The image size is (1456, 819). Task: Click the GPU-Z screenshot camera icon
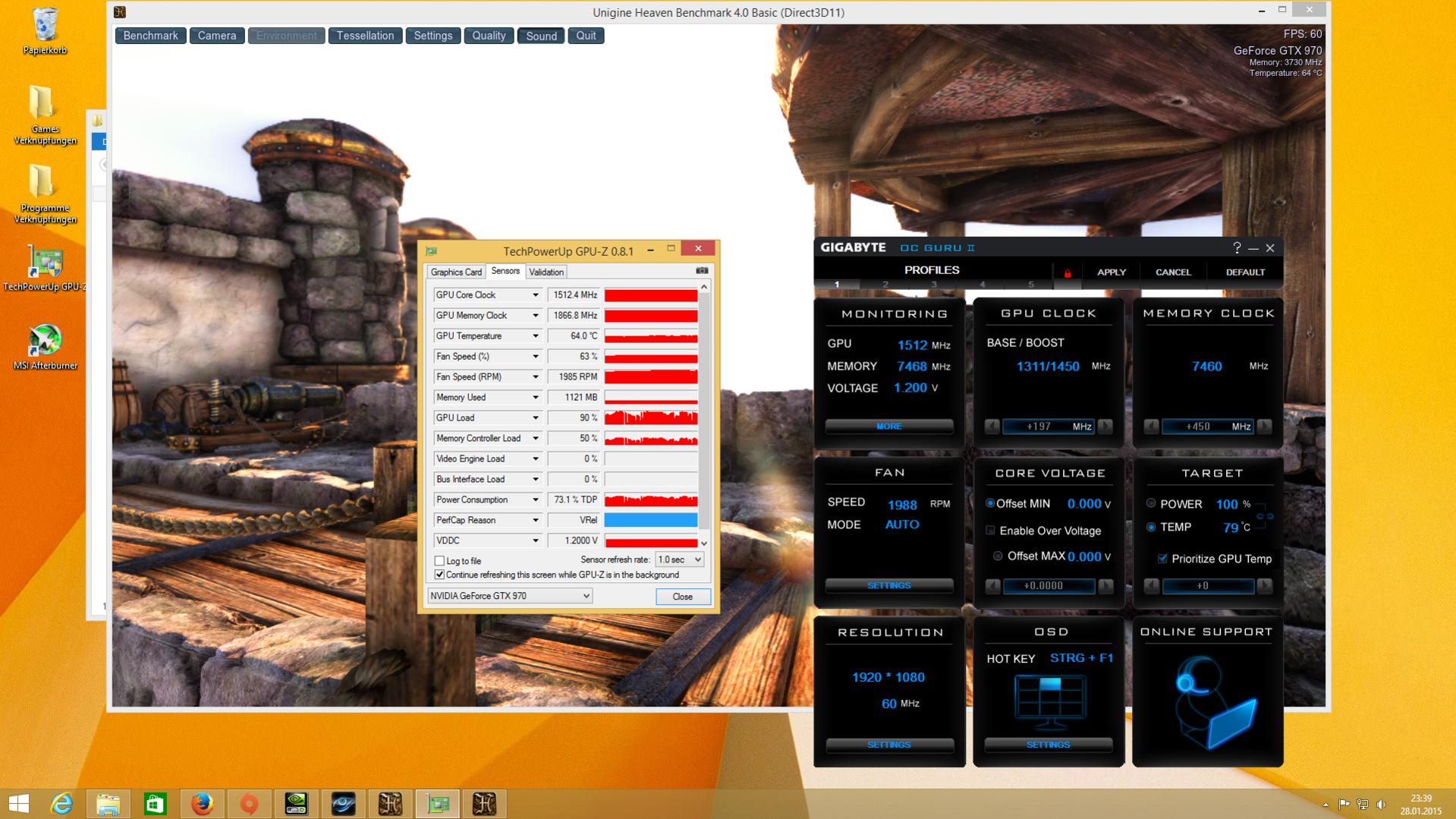tap(702, 271)
